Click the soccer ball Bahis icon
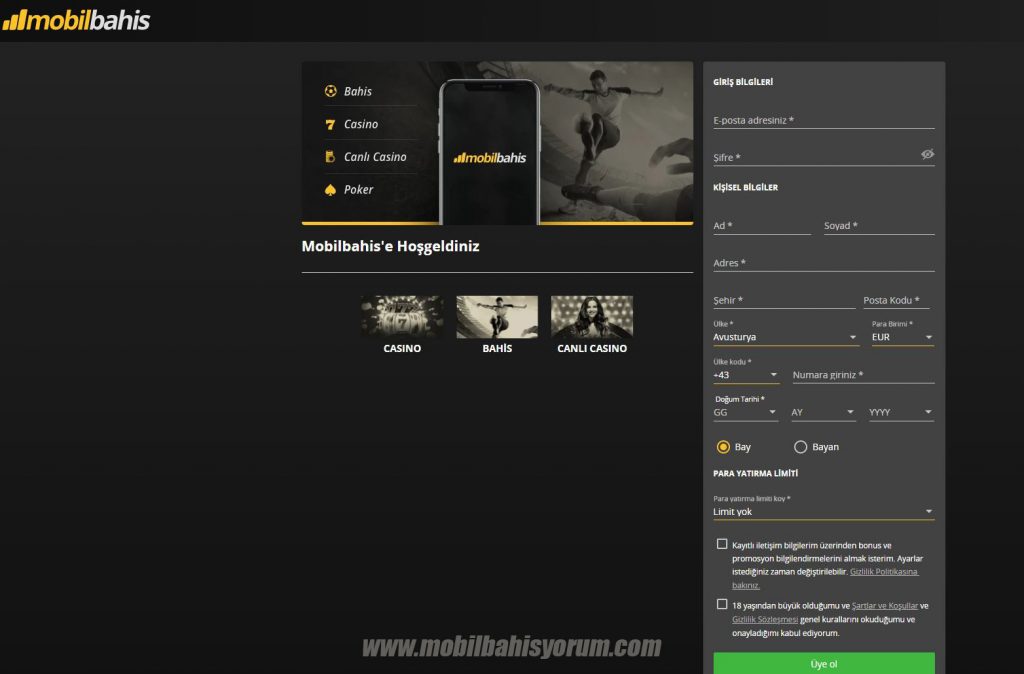The image size is (1024, 674). coord(330,91)
